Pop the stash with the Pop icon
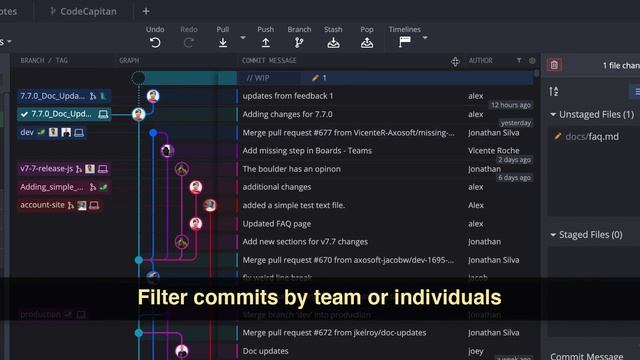Image resolution: width=640 pixels, height=360 pixels. pyautogui.click(x=367, y=42)
